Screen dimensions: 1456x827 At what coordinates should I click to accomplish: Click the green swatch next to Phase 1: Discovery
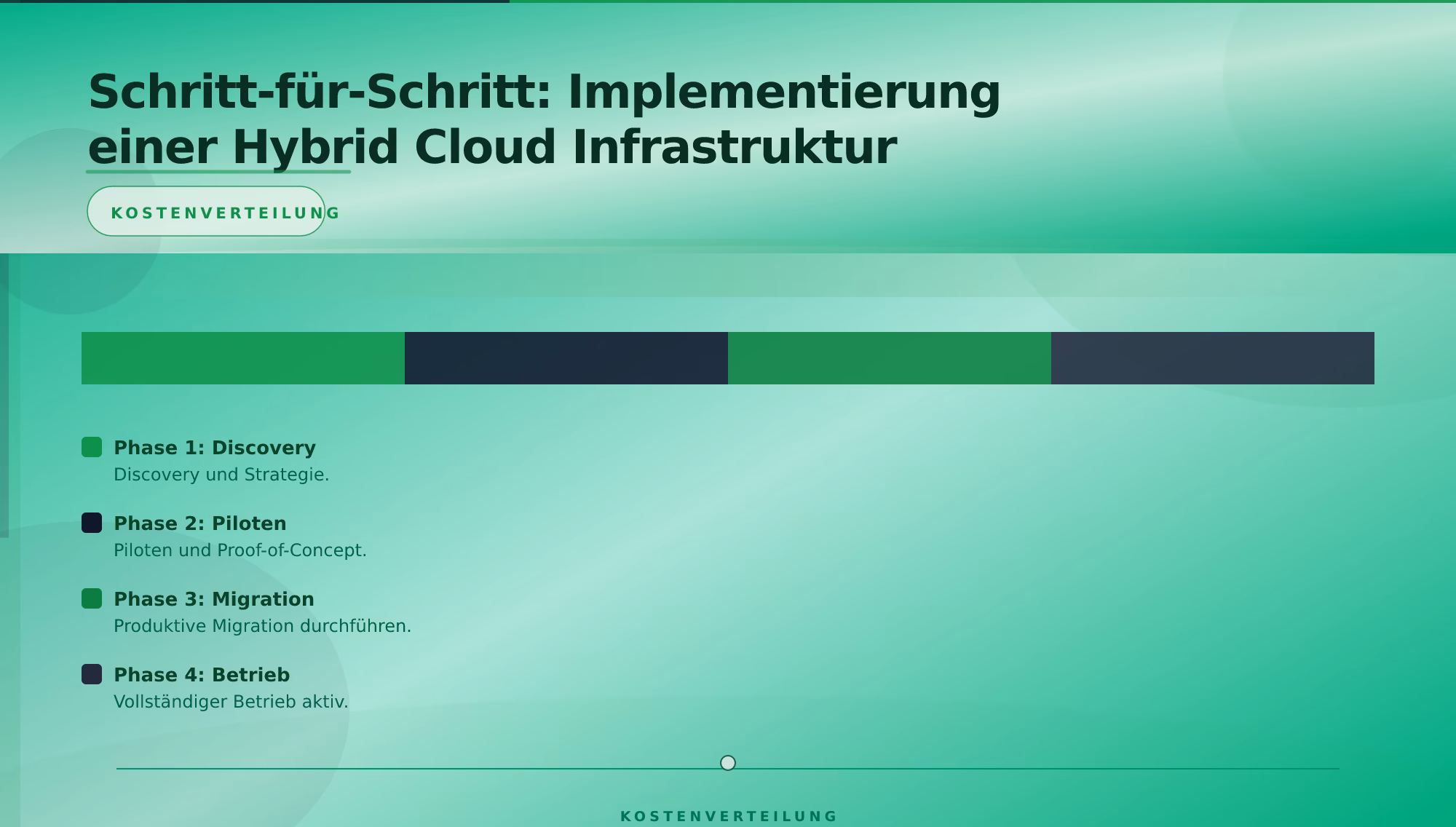[x=92, y=447]
